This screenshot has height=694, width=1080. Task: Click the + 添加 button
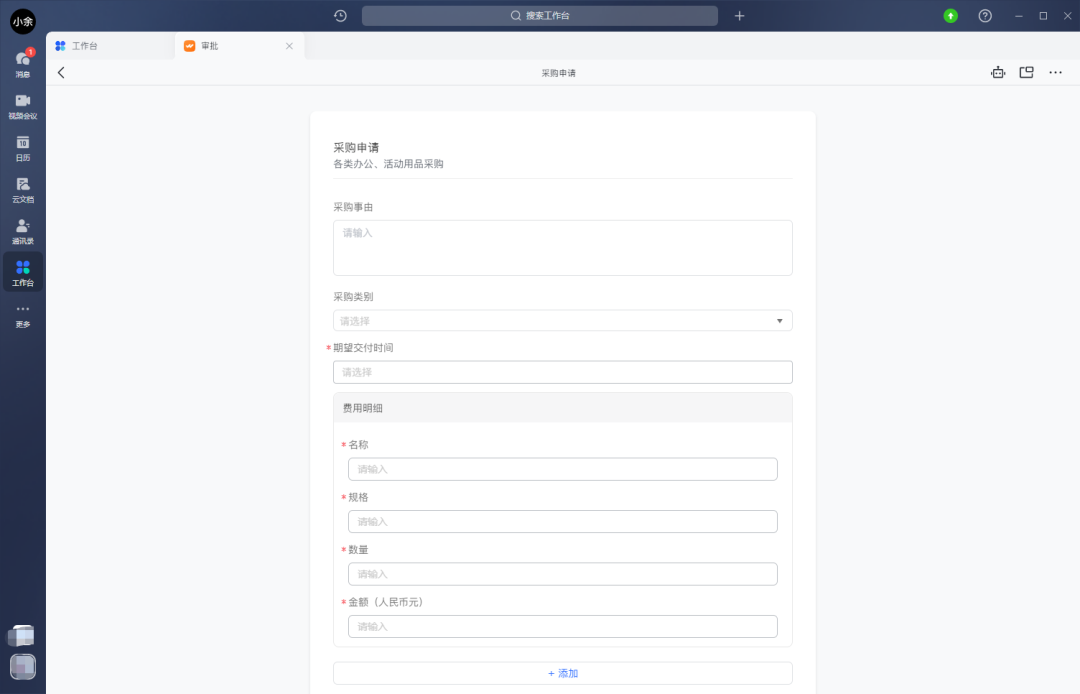[x=562, y=673]
